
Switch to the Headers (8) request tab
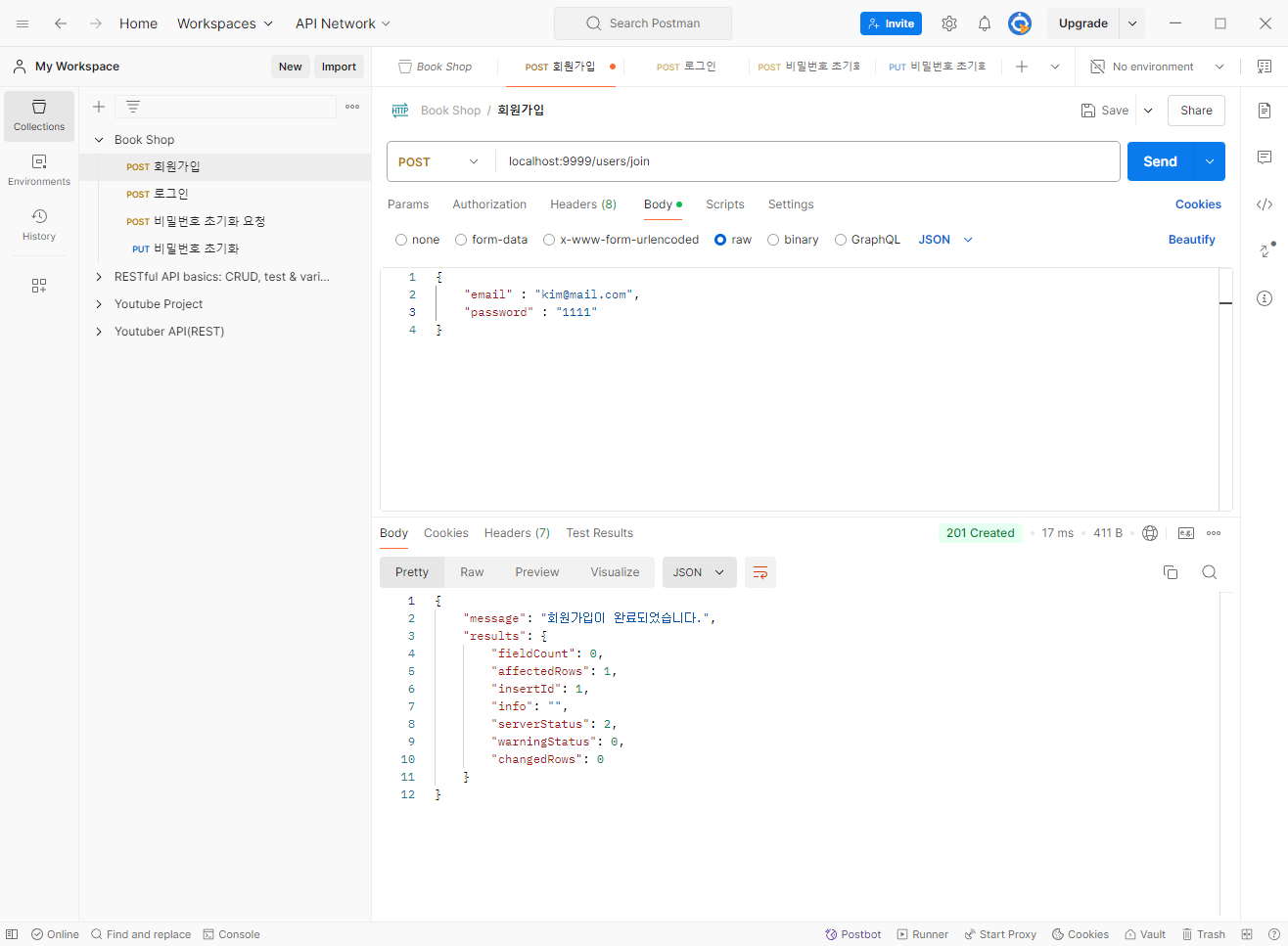click(x=583, y=204)
